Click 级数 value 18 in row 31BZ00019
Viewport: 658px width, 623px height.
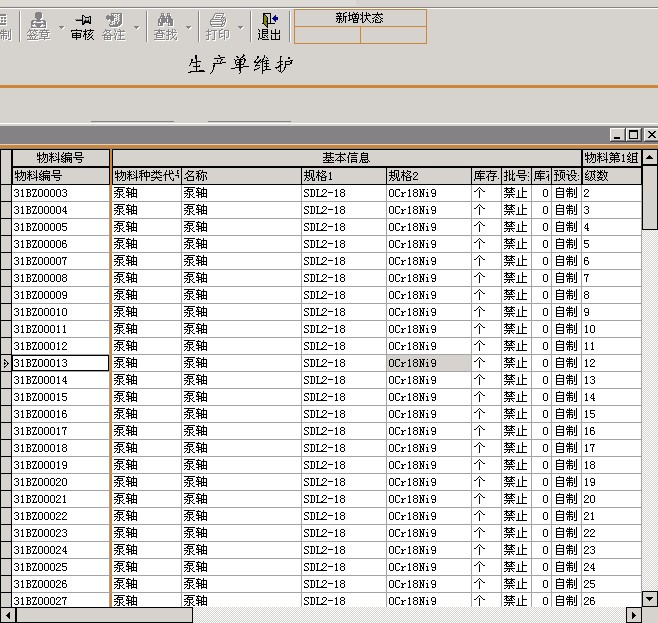[611, 465]
